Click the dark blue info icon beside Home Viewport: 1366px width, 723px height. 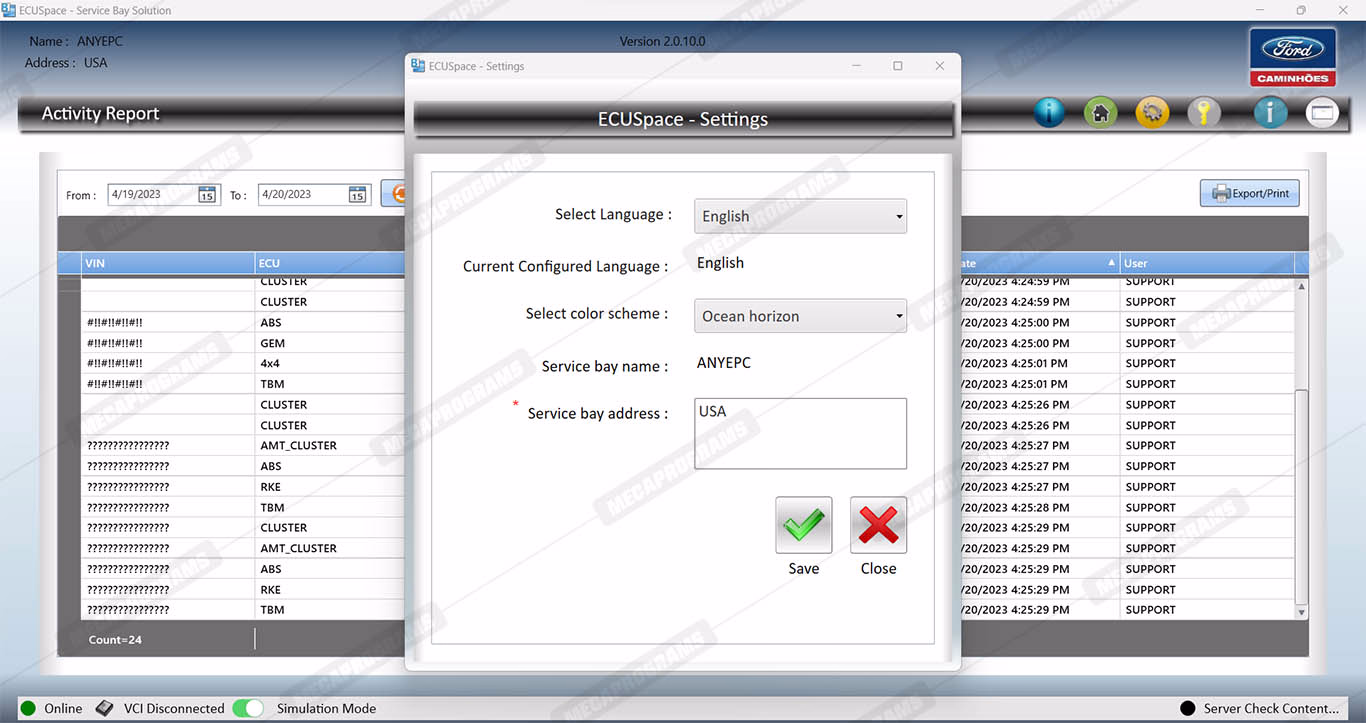coord(1049,113)
